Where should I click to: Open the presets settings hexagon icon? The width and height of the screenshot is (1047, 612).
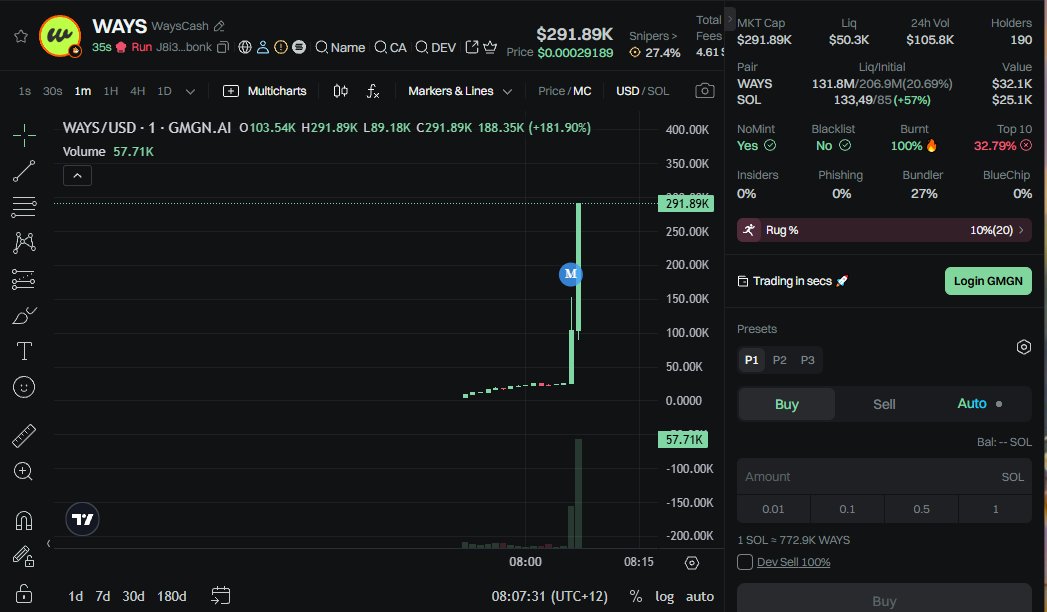point(1024,347)
